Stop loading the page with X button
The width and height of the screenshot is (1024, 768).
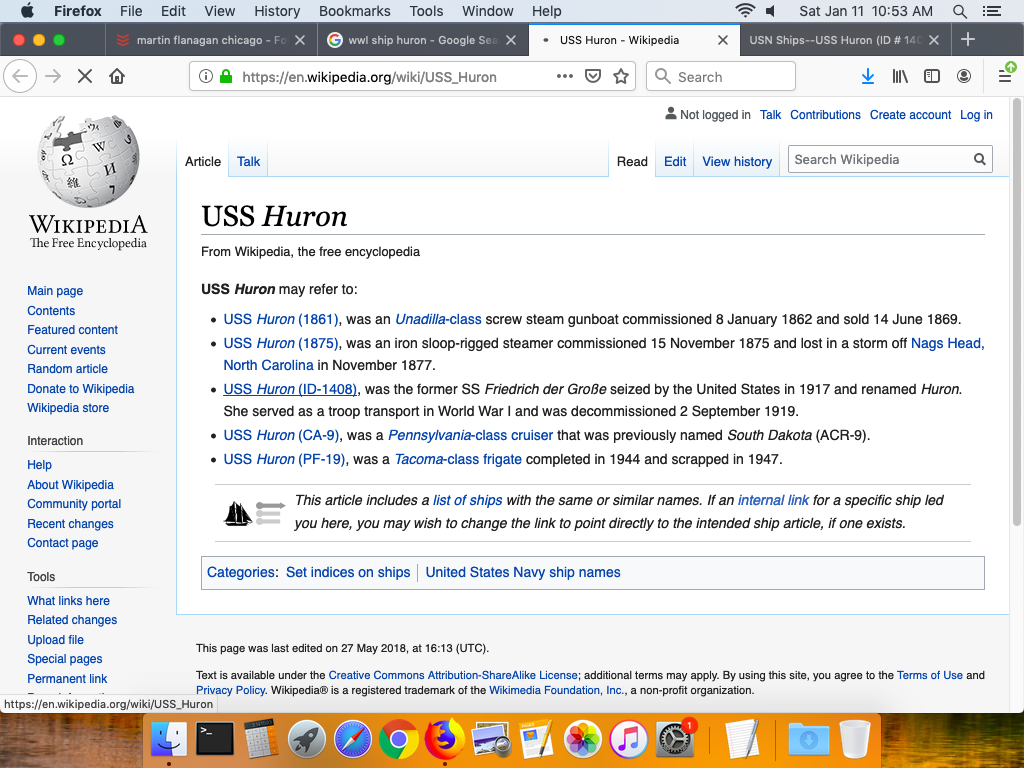click(x=85, y=76)
